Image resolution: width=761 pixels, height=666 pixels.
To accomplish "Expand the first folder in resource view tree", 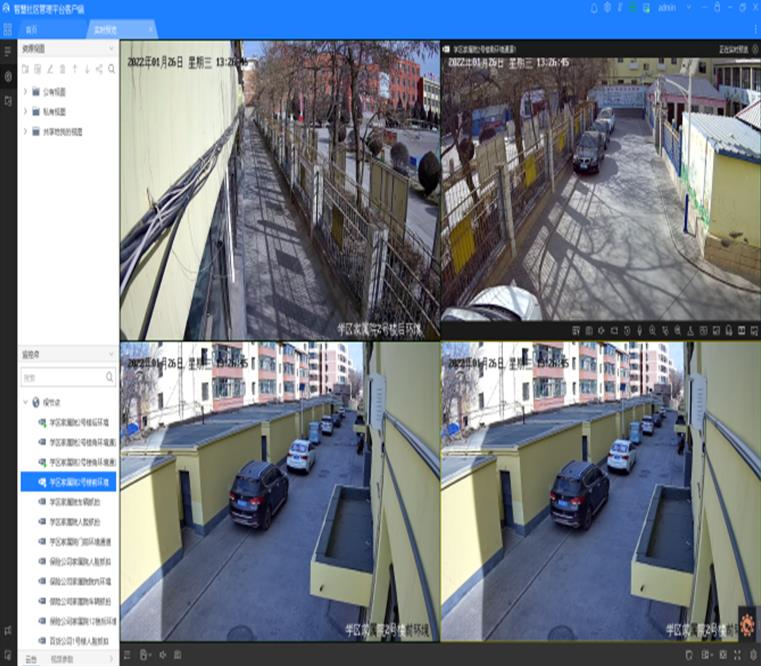I will coord(26,93).
